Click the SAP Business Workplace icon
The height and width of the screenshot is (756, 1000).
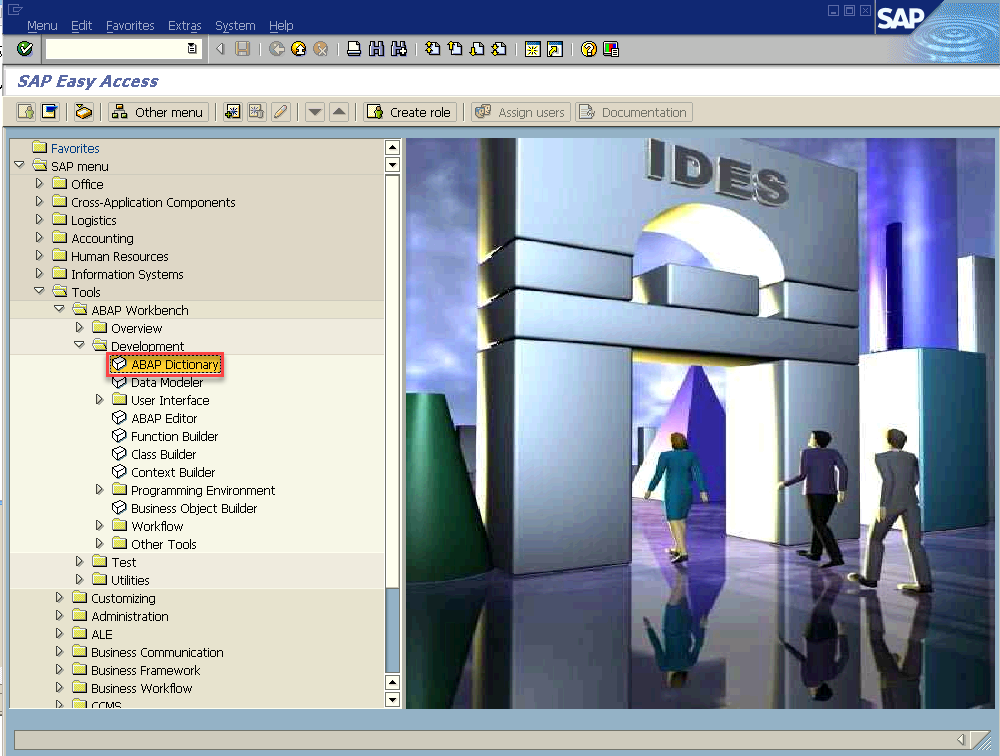coord(84,112)
